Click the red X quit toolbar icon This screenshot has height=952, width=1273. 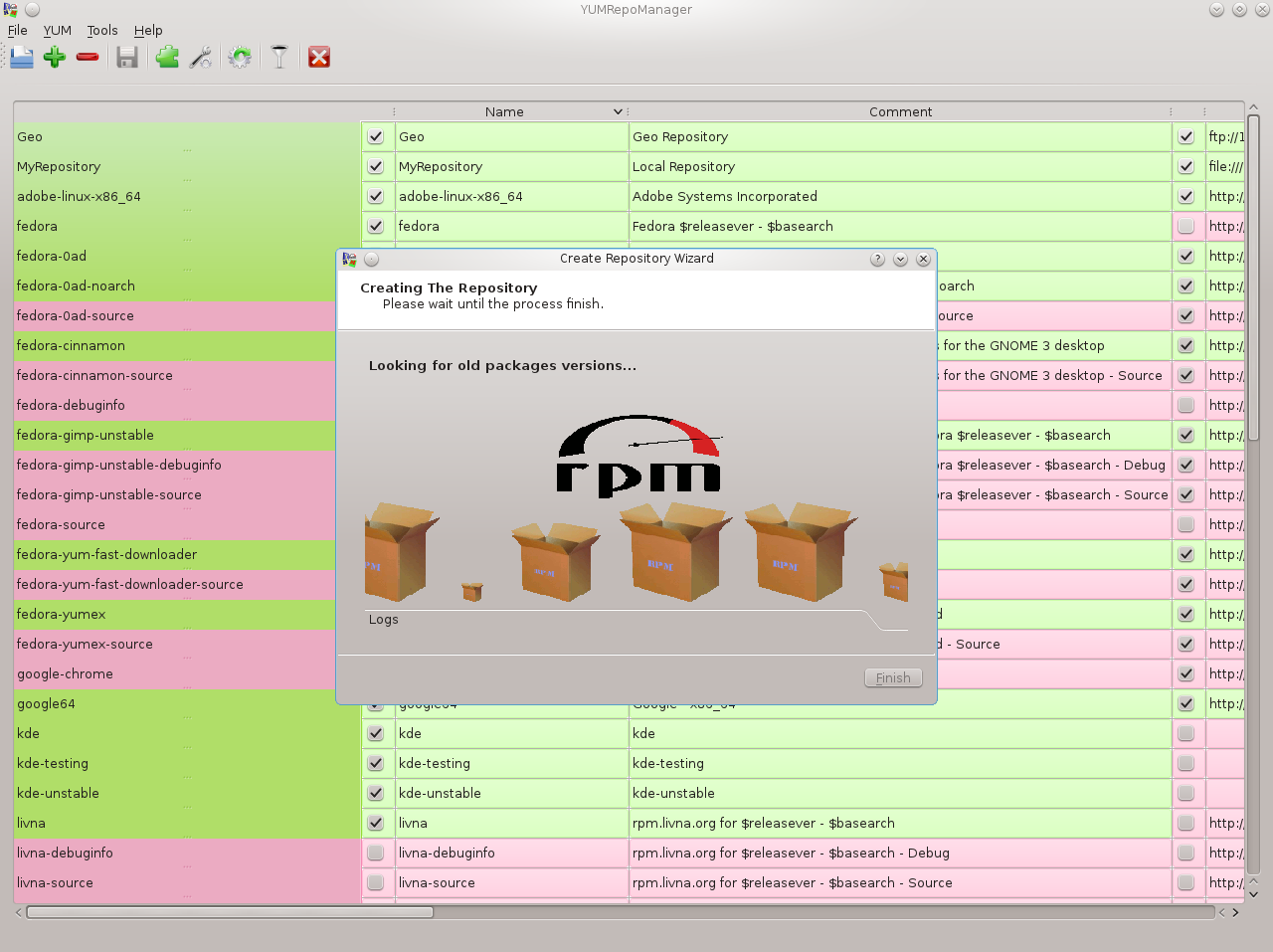tap(319, 58)
